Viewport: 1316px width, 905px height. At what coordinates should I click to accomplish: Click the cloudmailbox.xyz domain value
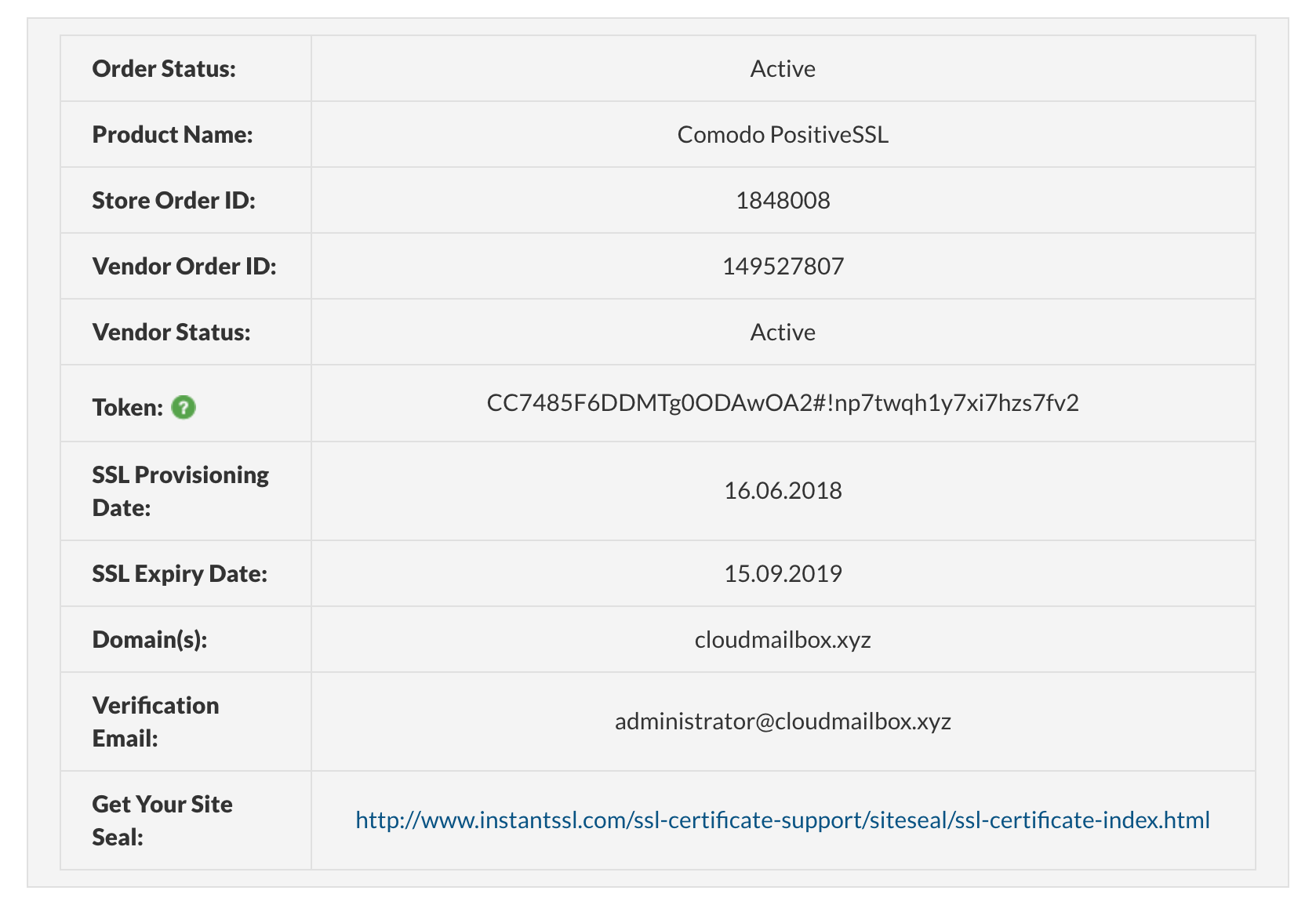(783, 640)
